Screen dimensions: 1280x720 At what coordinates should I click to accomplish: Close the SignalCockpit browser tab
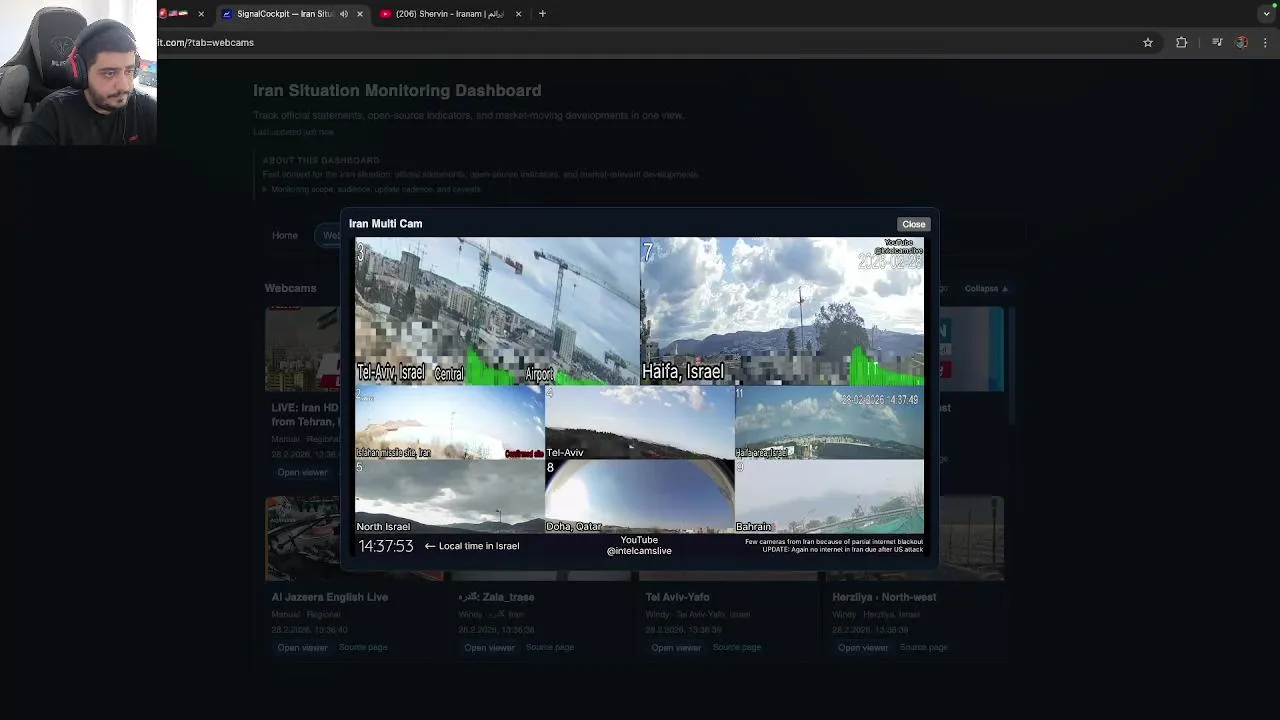(360, 14)
